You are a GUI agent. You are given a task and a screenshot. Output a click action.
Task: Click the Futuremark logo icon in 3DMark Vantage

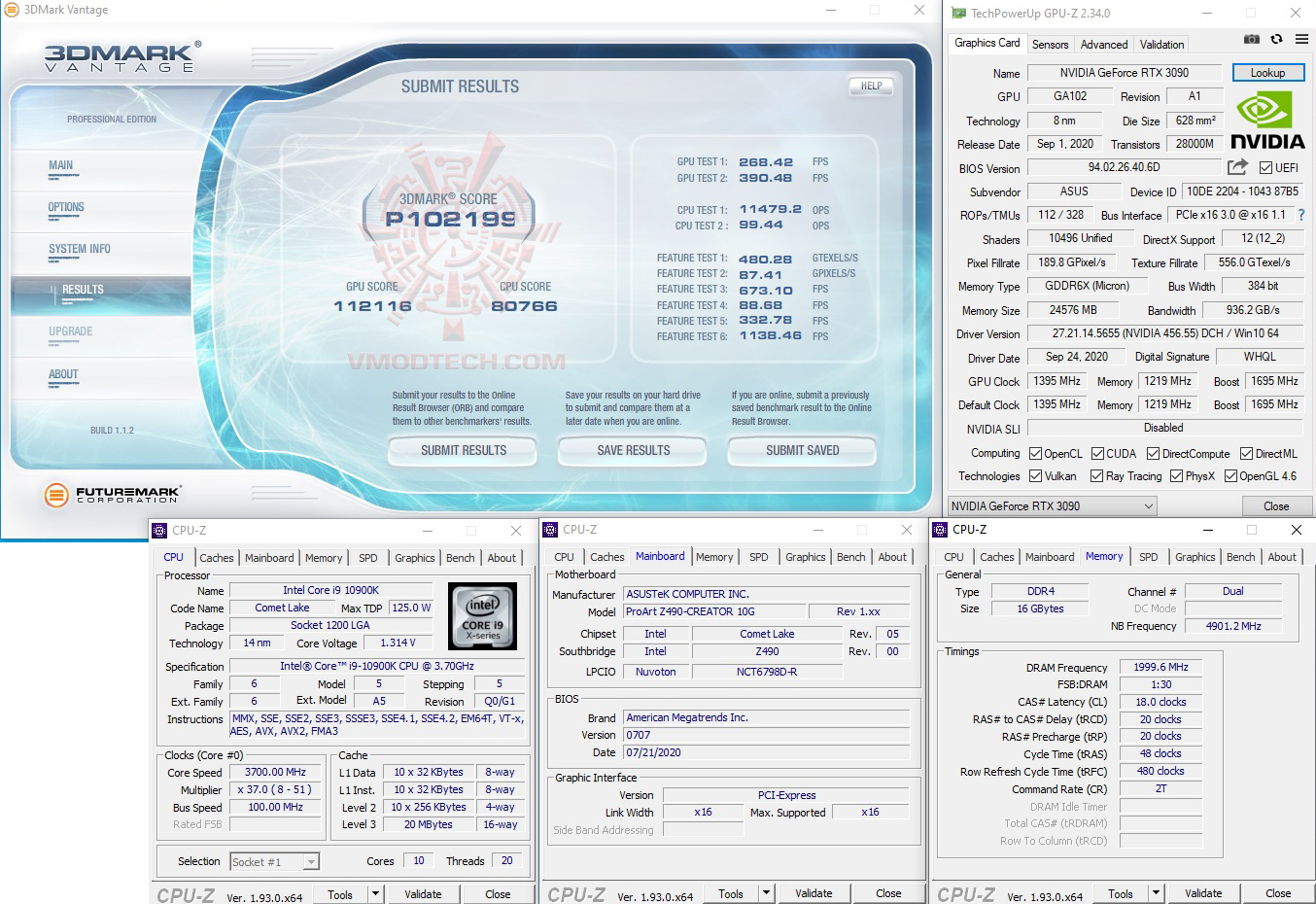[56, 495]
